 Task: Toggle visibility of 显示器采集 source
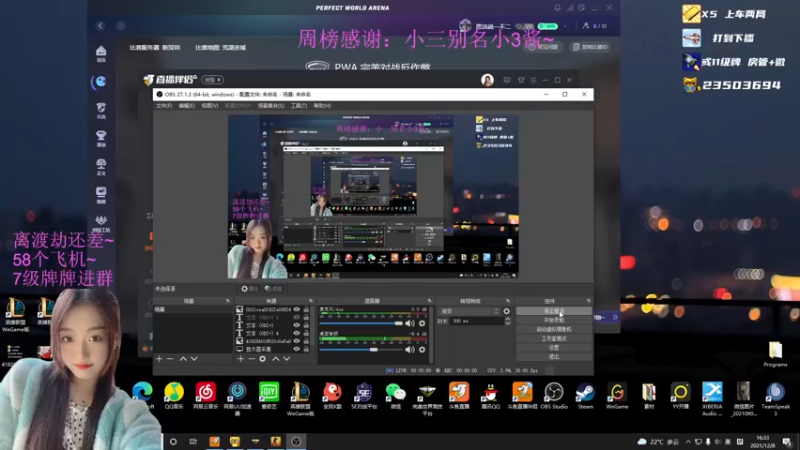pyautogui.click(x=296, y=349)
